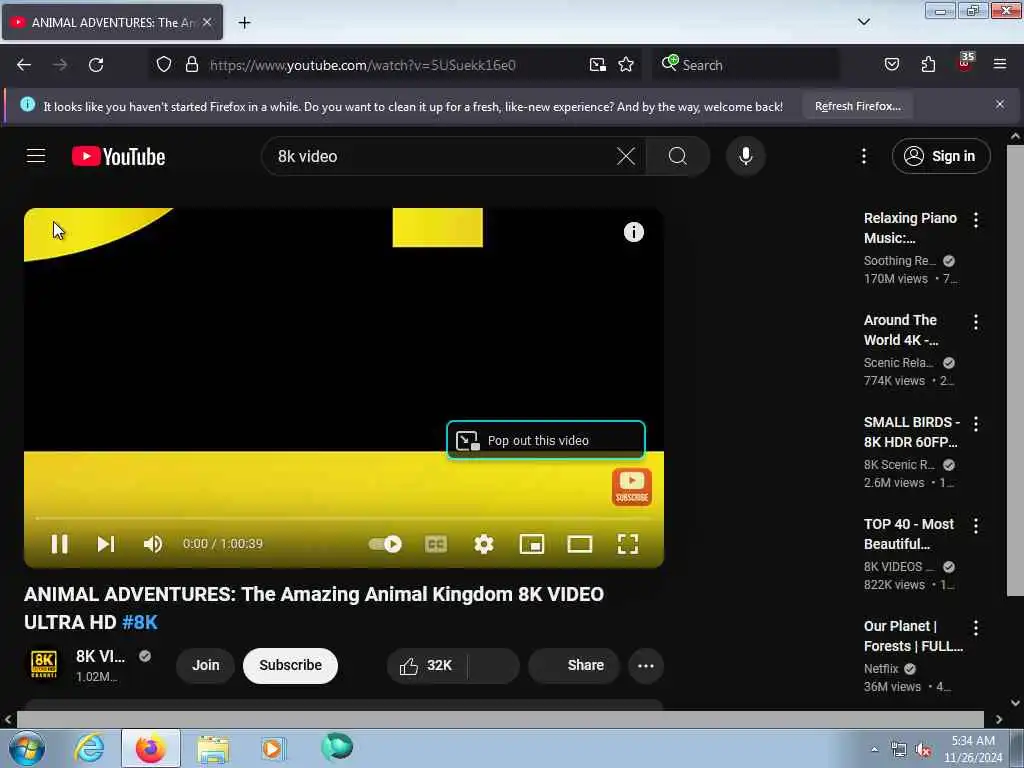Go back to previous page

(24, 65)
